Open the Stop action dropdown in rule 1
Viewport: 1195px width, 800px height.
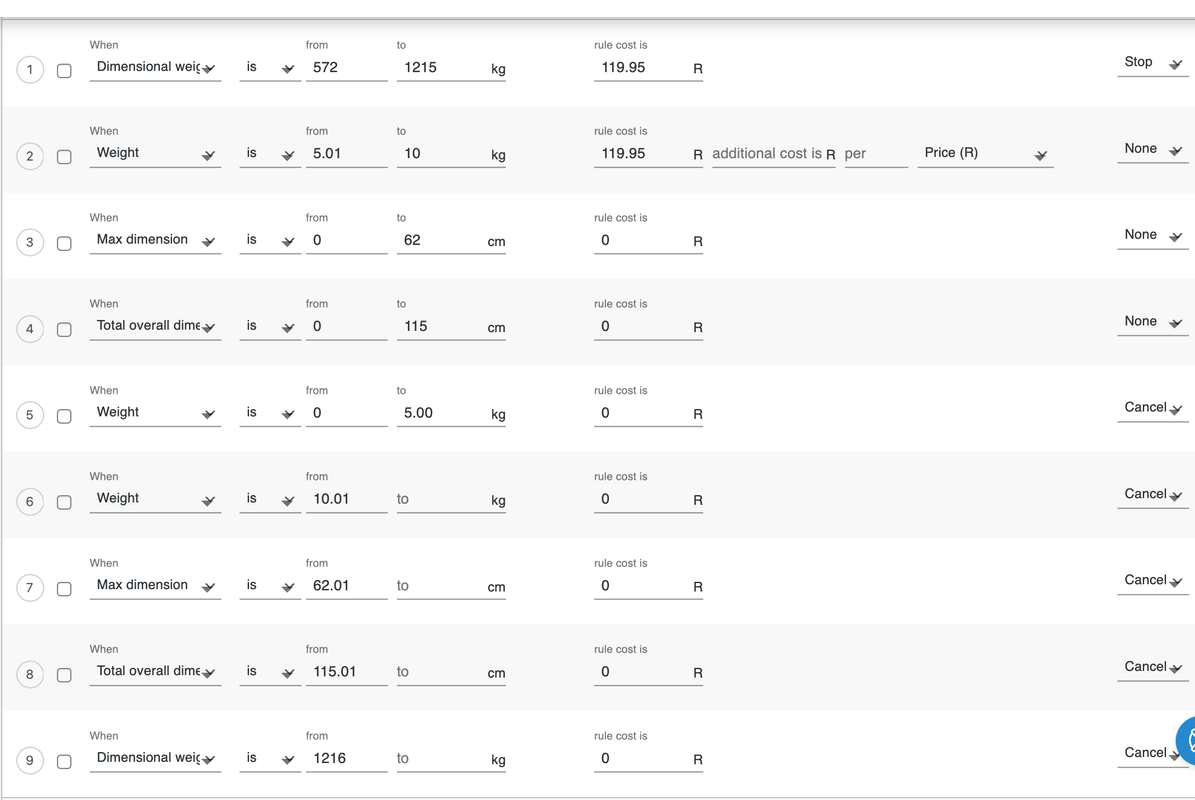(1152, 63)
